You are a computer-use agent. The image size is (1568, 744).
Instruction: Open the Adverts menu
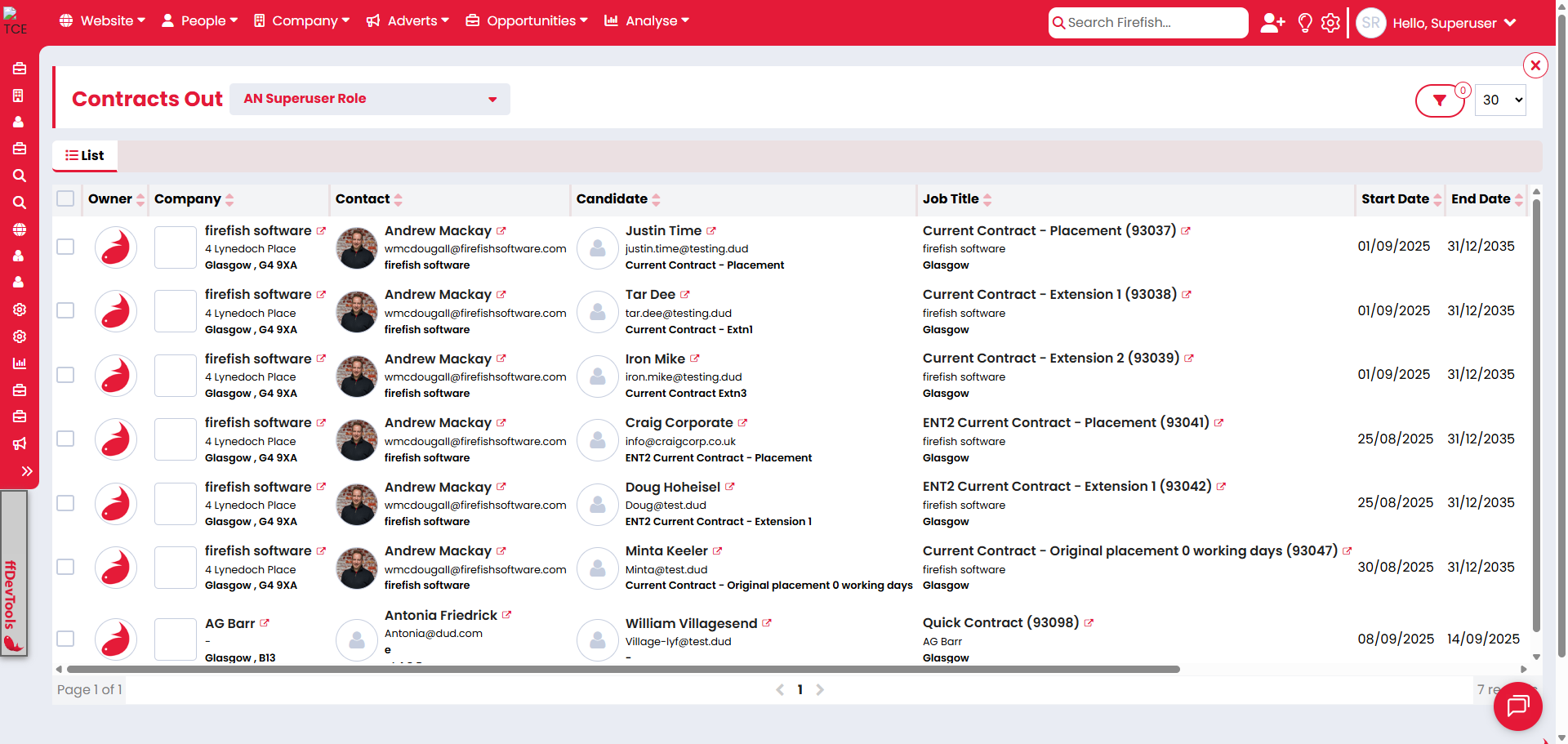408,20
